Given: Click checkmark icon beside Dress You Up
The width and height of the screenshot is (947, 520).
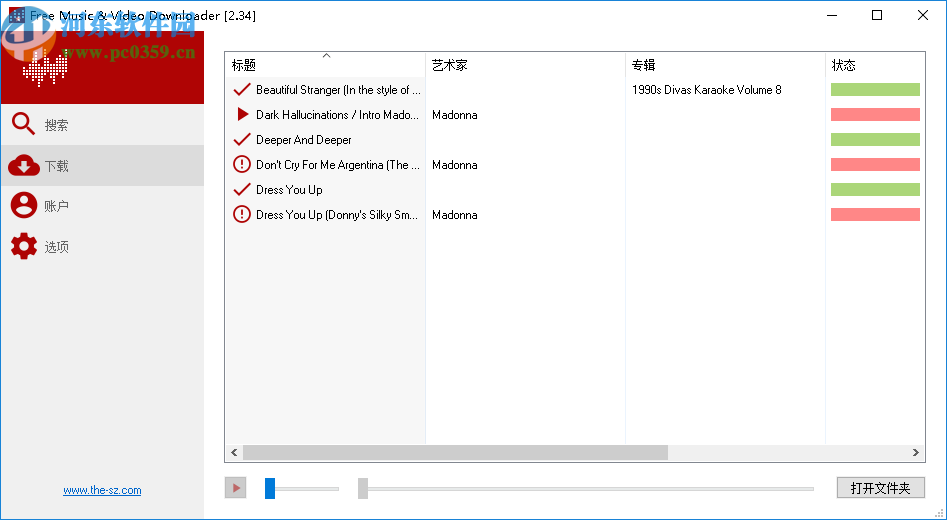Looking at the screenshot, I should coord(242,190).
